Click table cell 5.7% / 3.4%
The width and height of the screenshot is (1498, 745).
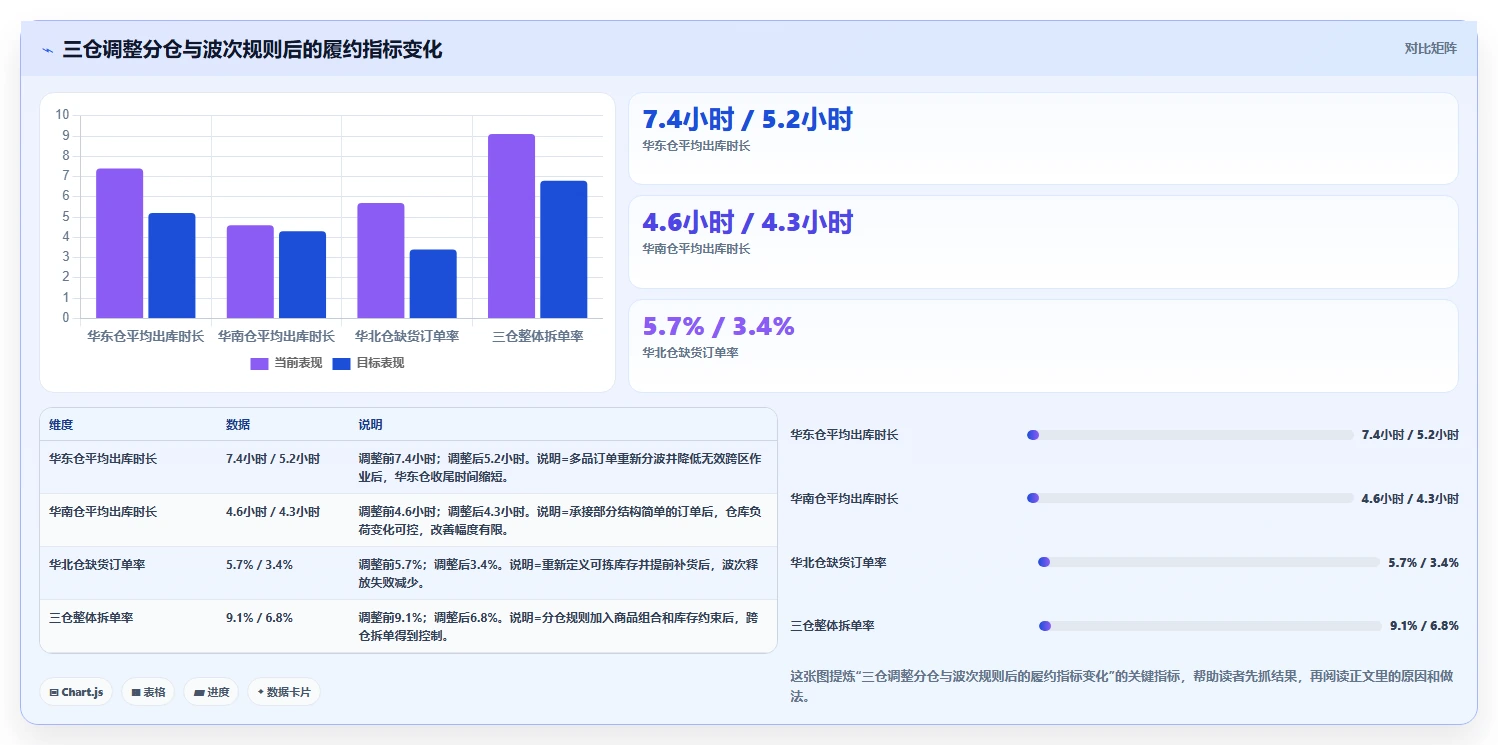(259, 565)
